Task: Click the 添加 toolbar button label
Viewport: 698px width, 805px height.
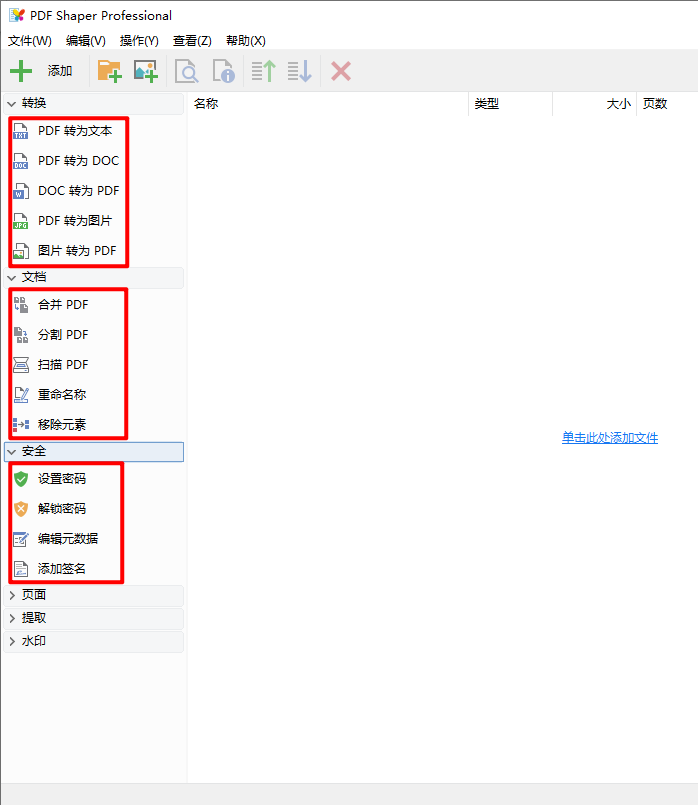Action: coord(60,71)
